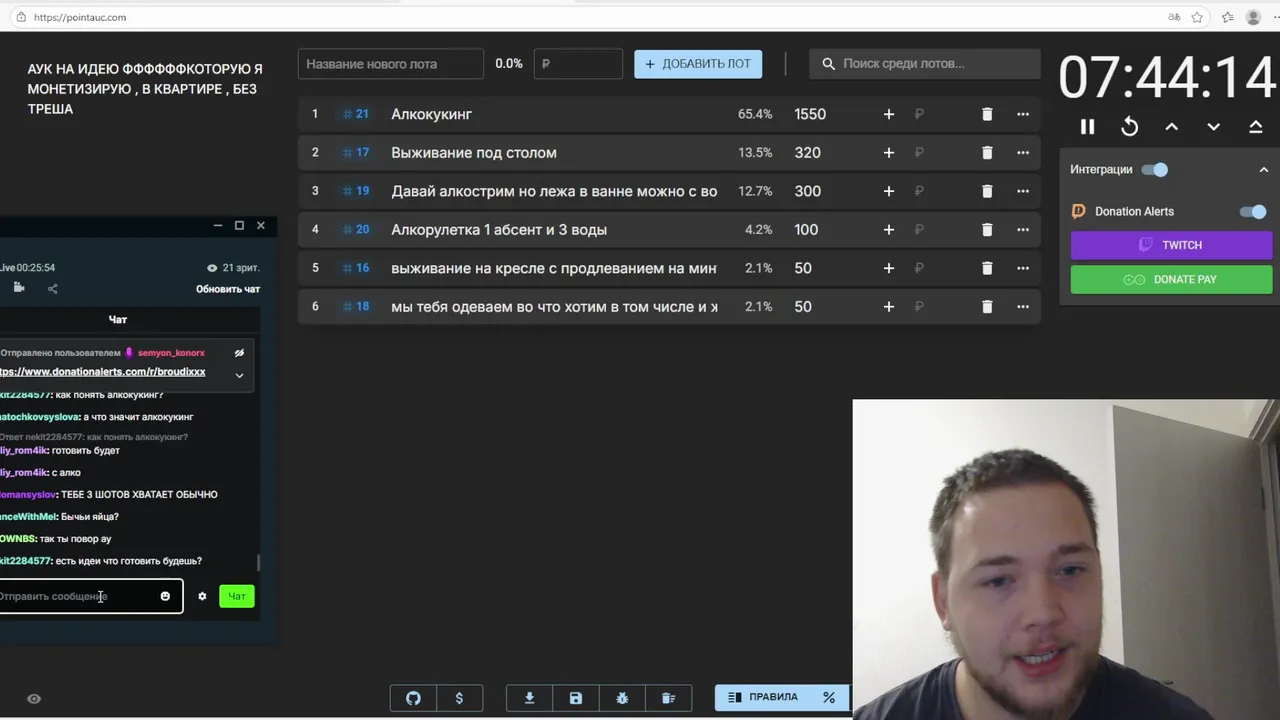This screenshot has width=1280, height=720.
Task: Click the Алкокукинг lot name
Action: 431,114
